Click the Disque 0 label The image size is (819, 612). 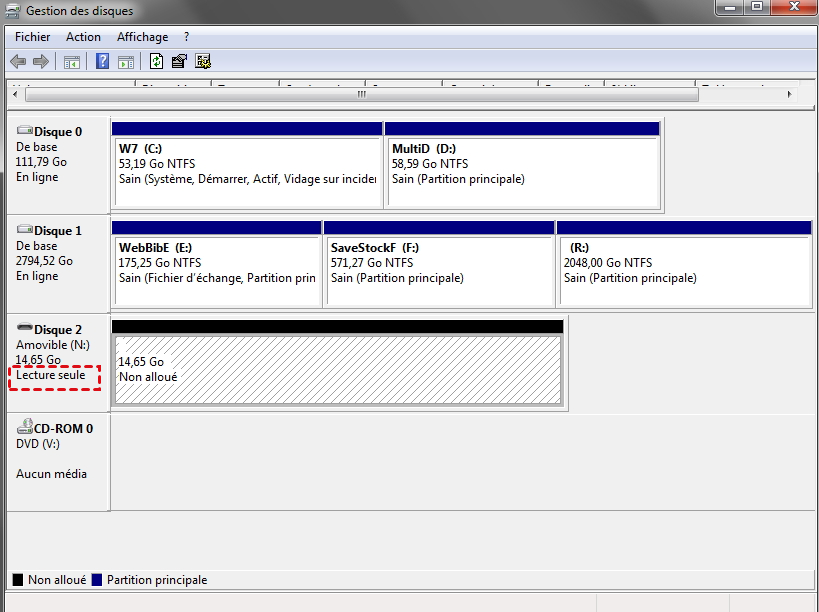pos(58,132)
